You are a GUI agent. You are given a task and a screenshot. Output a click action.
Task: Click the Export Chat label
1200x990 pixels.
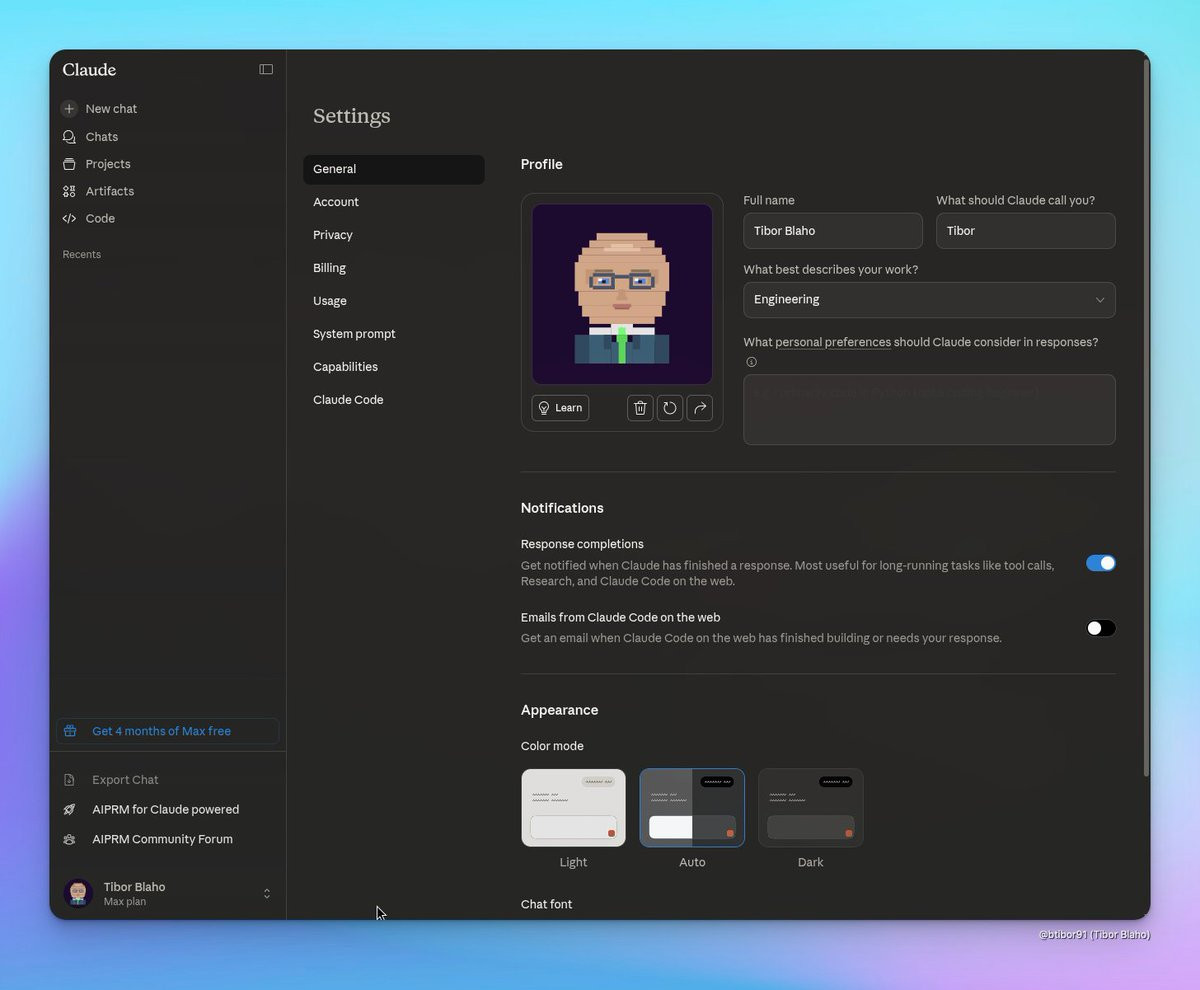coord(126,780)
